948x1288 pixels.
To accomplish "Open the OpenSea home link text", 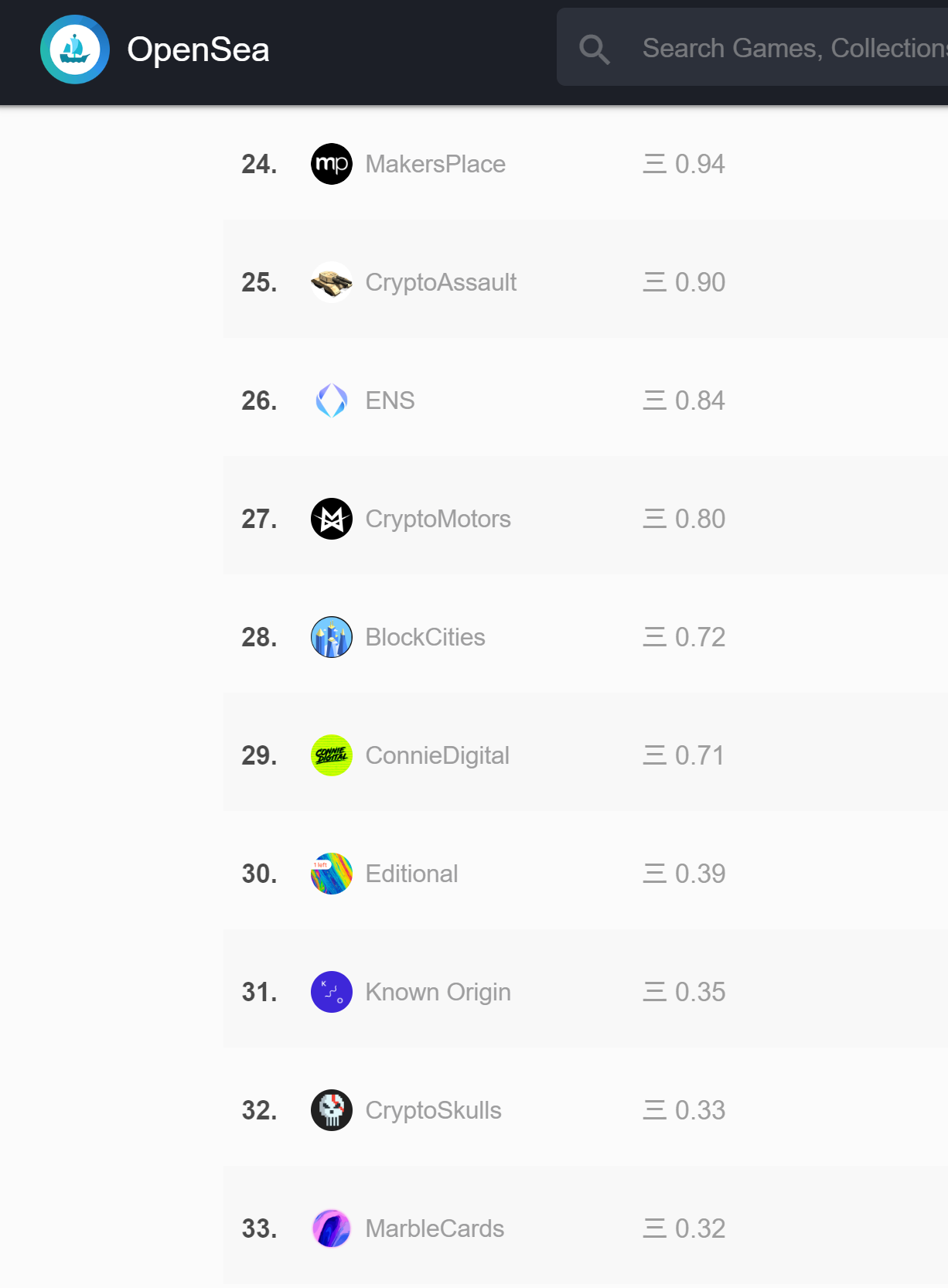I will tap(198, 49).
